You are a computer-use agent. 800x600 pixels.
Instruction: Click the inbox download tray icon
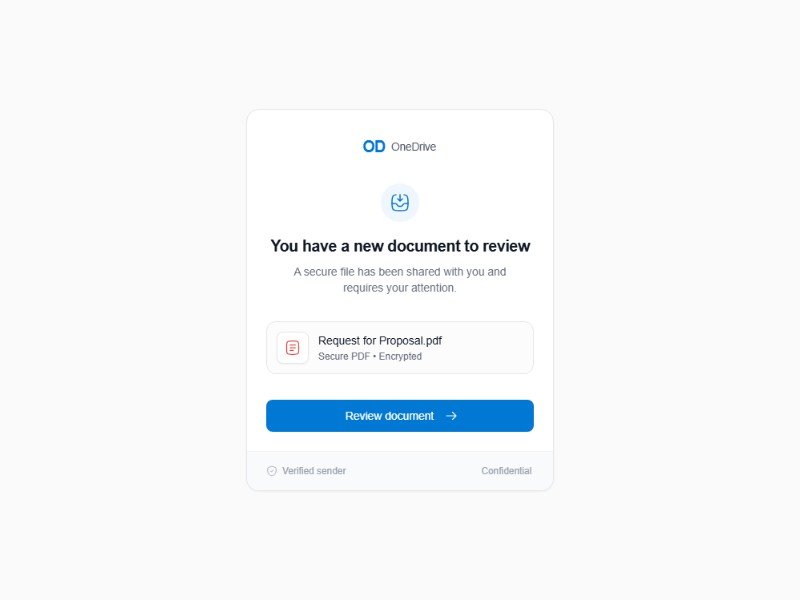tap(400, 203)
